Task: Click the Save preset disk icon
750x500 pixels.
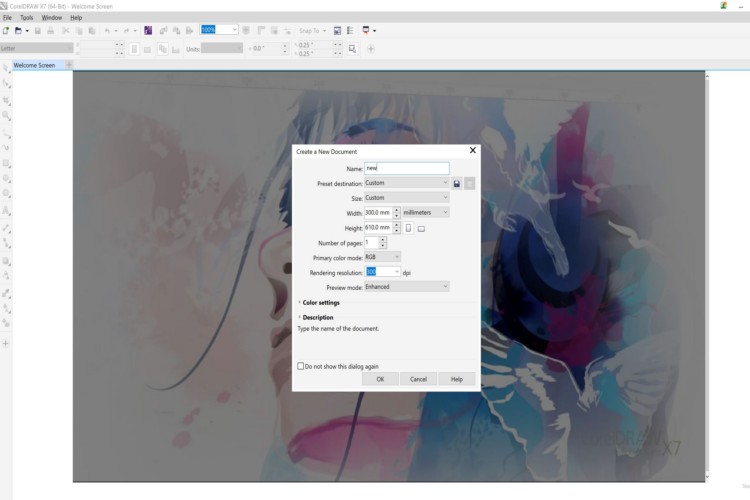Action: [457, 184]
